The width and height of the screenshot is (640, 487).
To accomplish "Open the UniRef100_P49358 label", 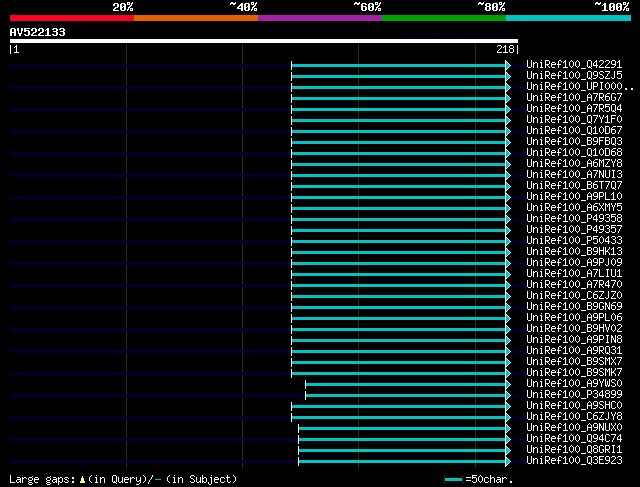I will pos(574,219).
